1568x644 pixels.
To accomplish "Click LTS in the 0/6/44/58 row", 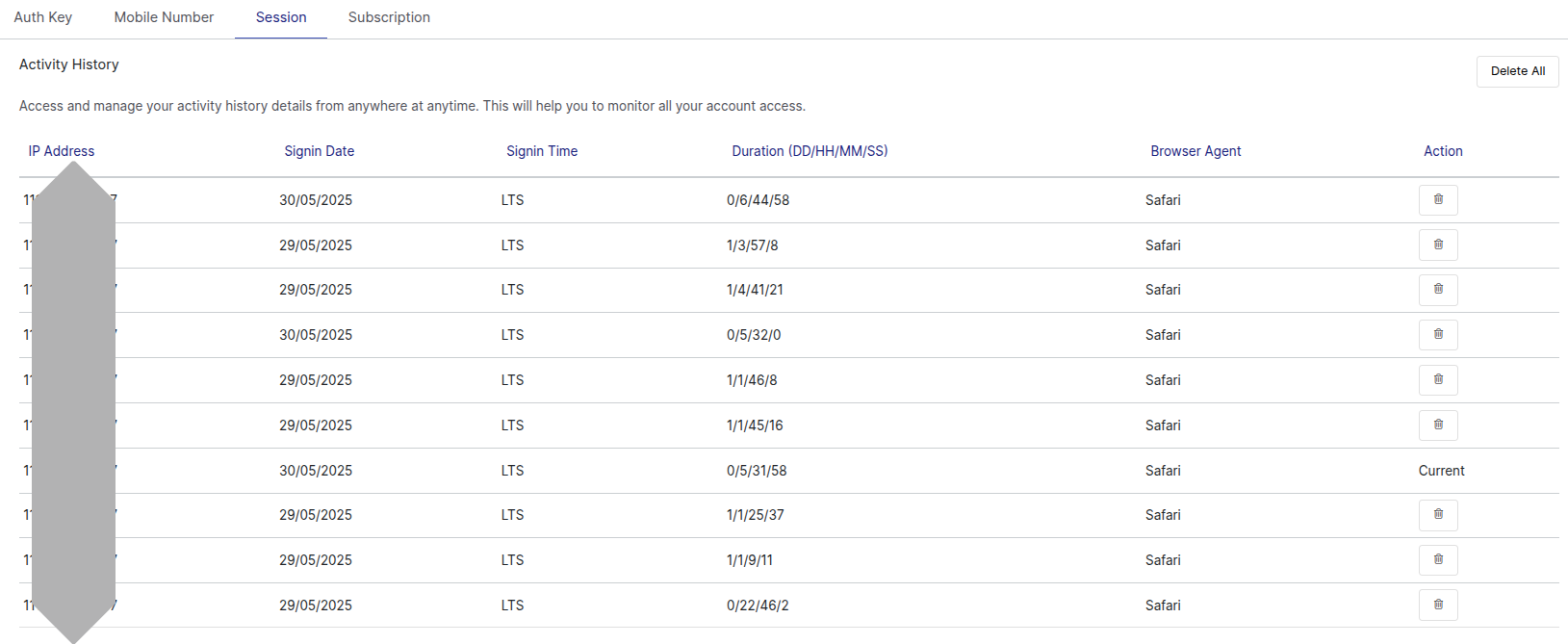I will click(512, 200).
